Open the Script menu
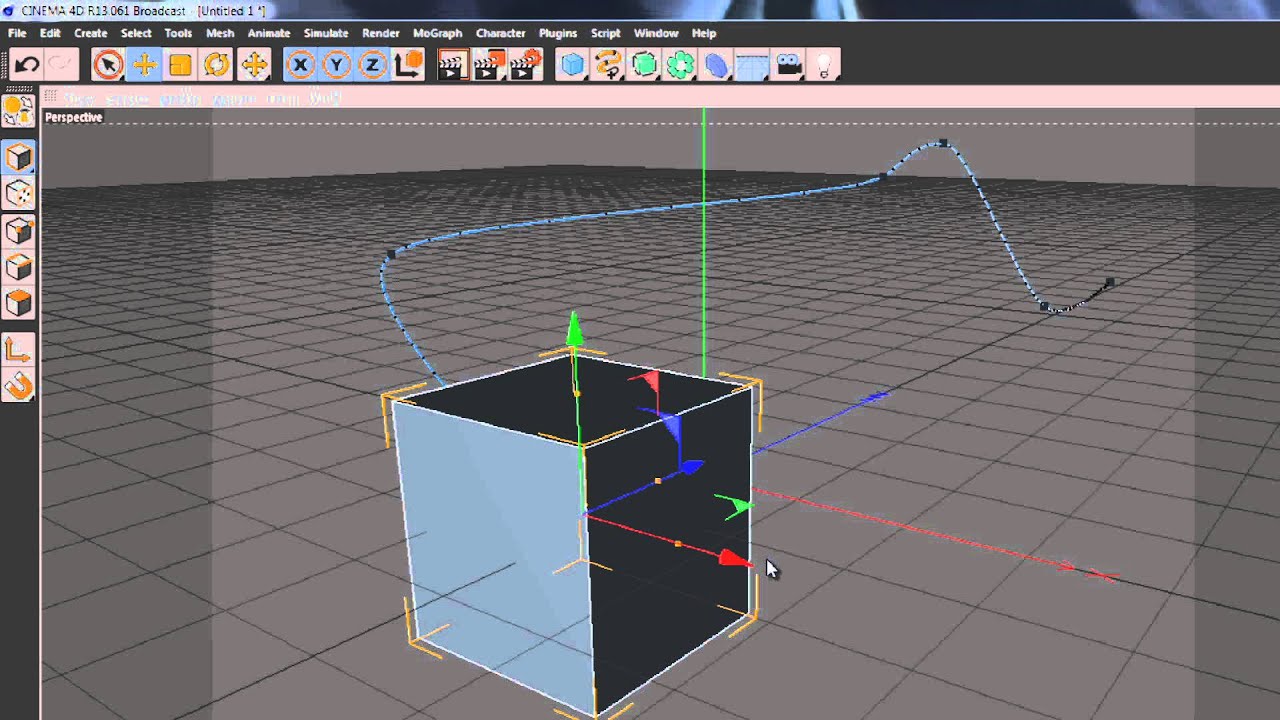1280x720 pixels. tap(605, 33)
